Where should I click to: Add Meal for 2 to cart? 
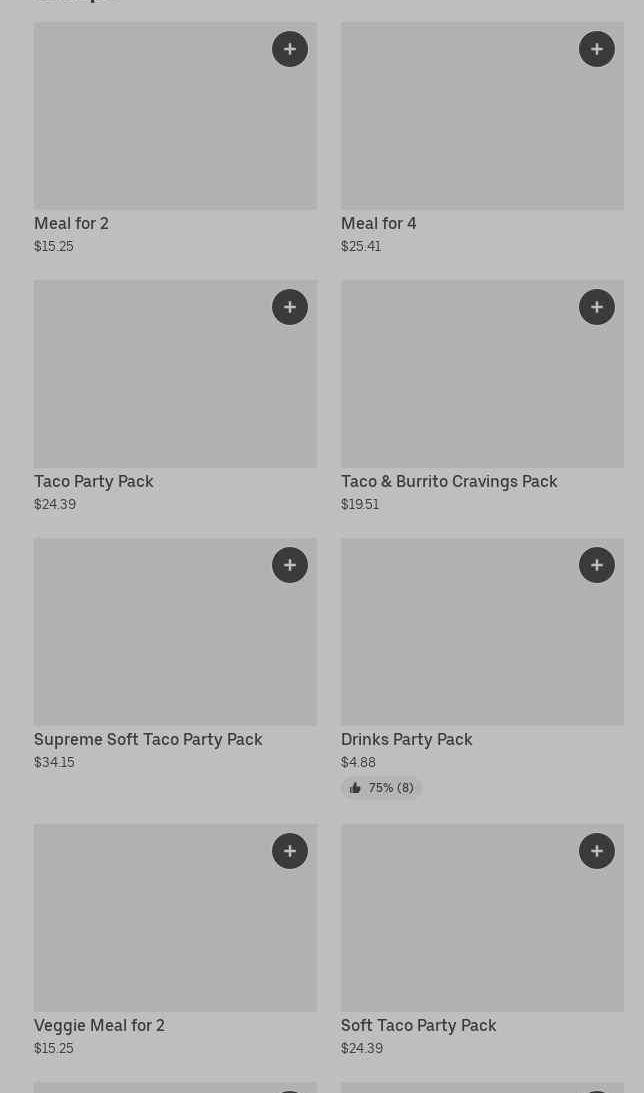pyautogui.click(x=290, y=49)
